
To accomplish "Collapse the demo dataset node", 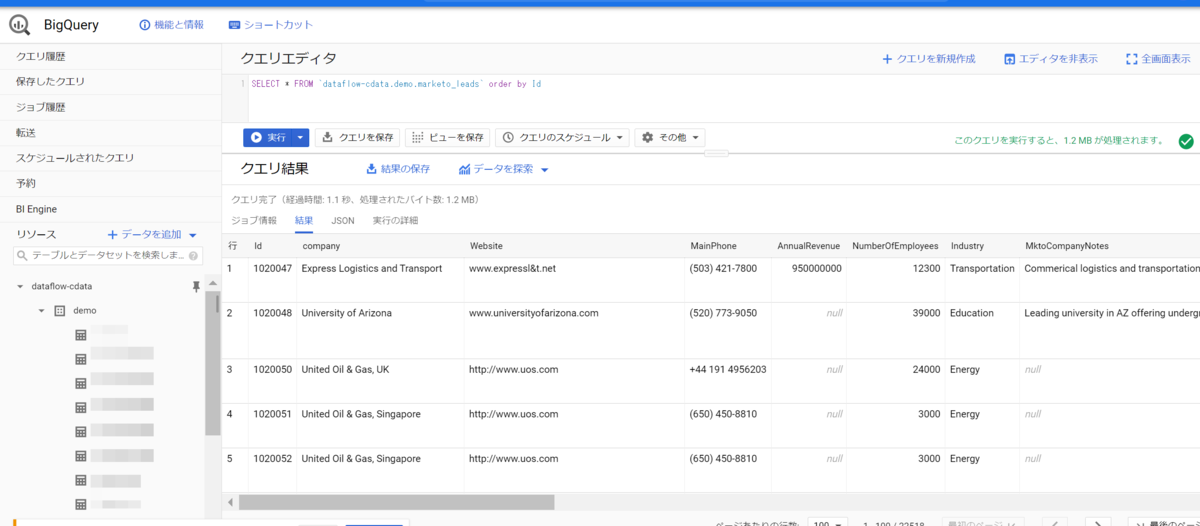I will coord(42,311).
